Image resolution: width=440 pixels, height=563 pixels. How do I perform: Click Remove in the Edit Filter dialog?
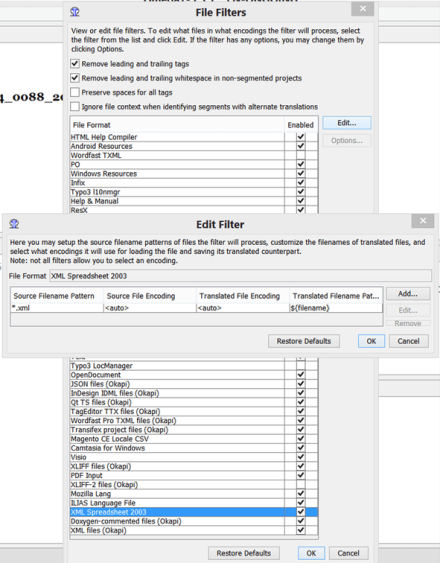(408, 324)
